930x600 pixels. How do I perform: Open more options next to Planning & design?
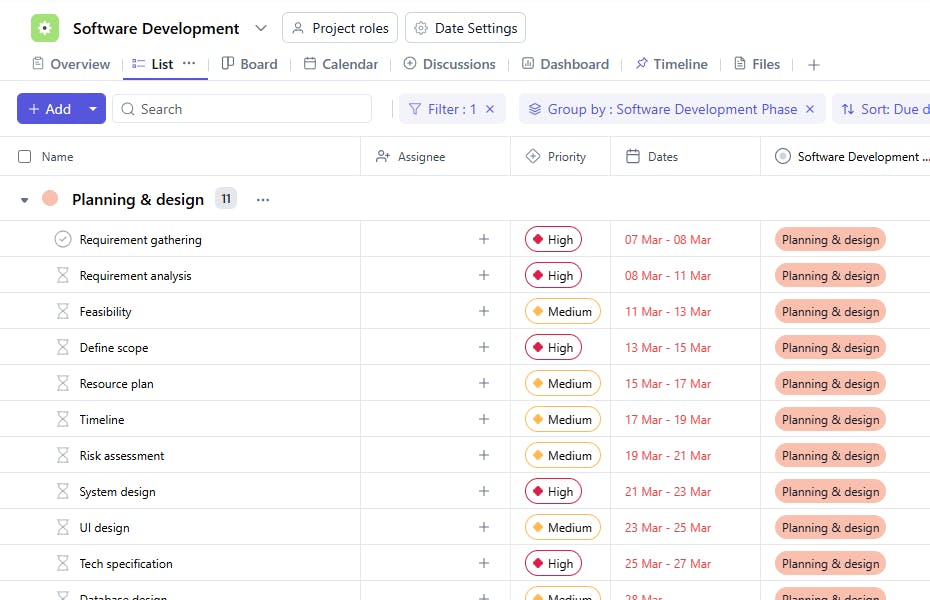click(263, 200)
